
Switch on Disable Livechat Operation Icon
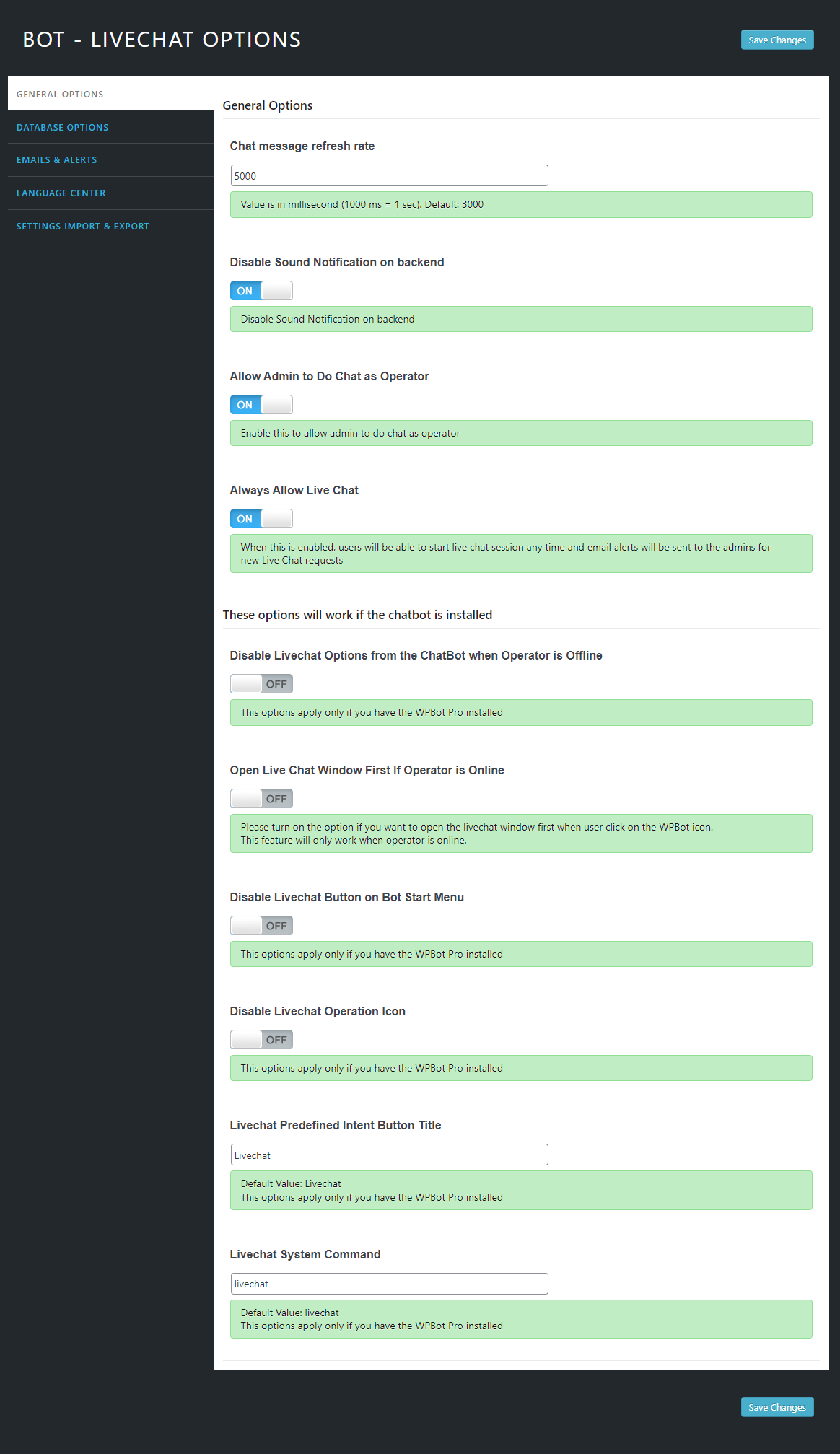tap(261, 1040)
